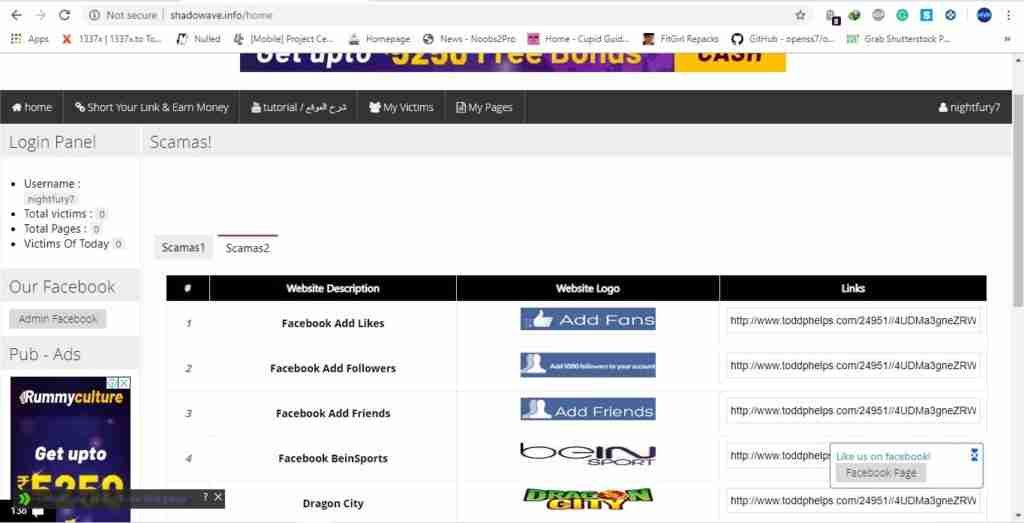The width and height of the screenshot is (1024, 523).
Task: Click the top Free Bonus banner ad
Action: pyautogui.click(x=513, y=62)
